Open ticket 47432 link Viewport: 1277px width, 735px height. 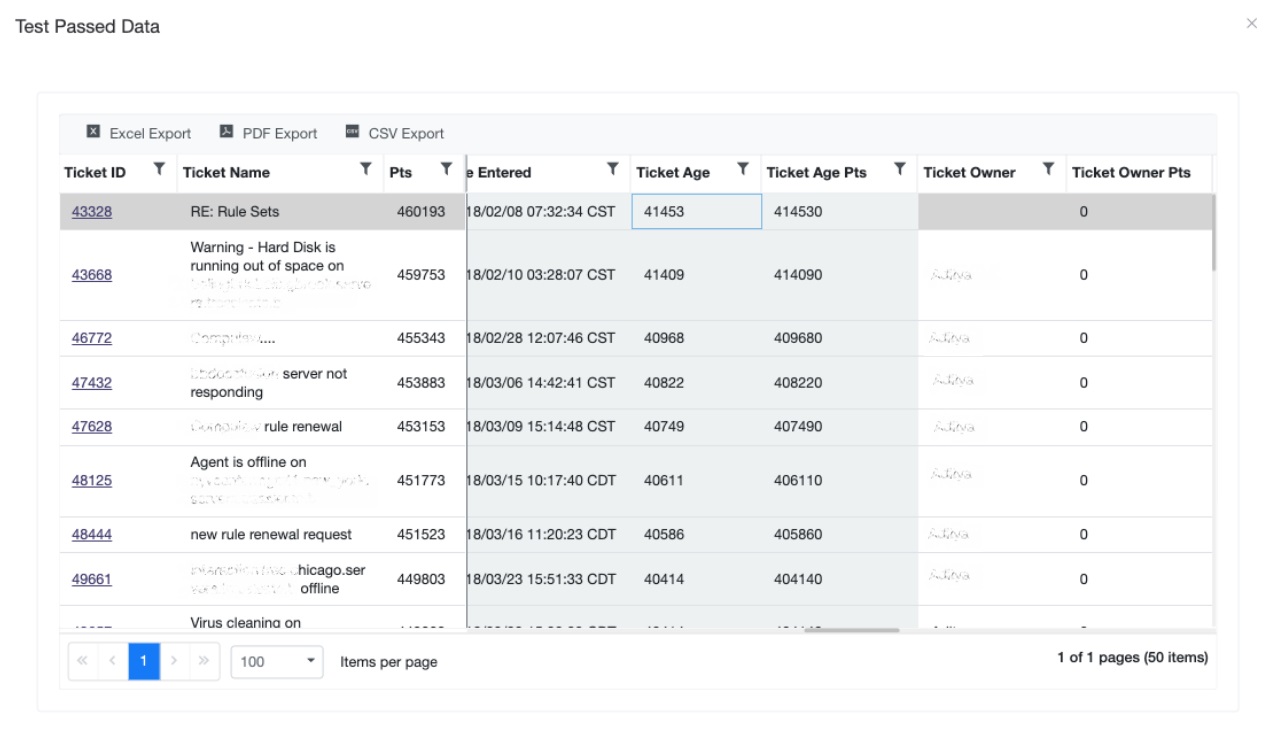(92, 383)
